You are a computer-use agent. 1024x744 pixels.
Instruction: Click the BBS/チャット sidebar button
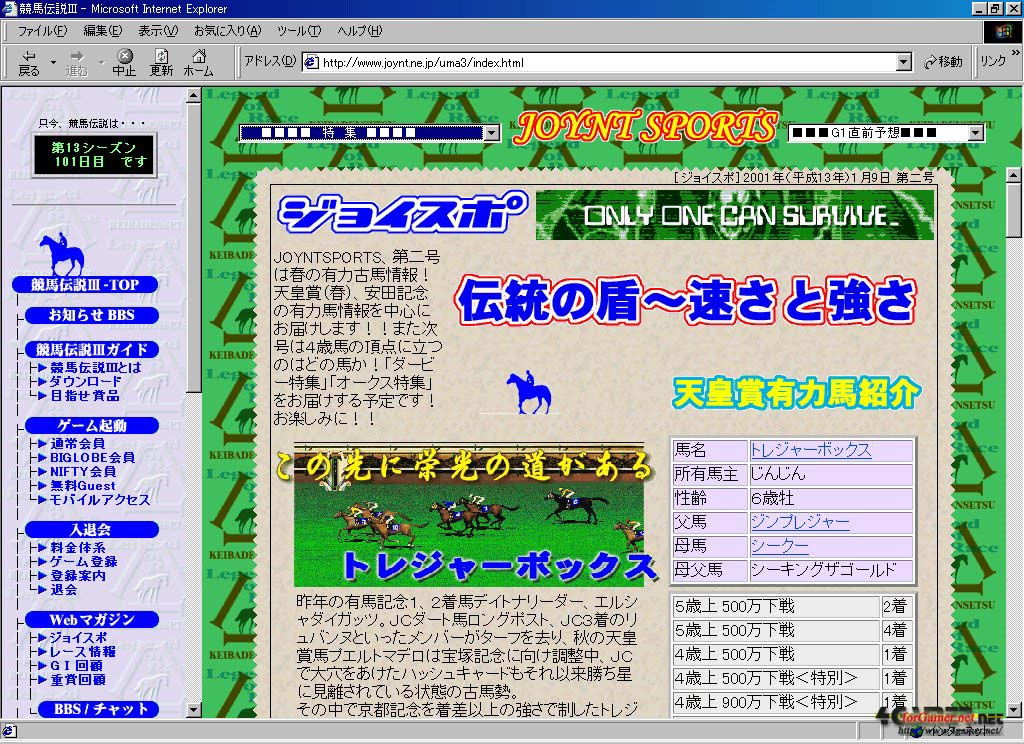(x=98, y=709)
